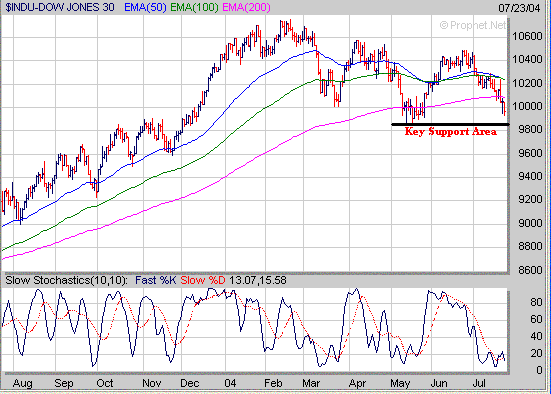Select the EMA(50) legend label
The width and height of the screenshot is (551, 394).
[145, 7]
